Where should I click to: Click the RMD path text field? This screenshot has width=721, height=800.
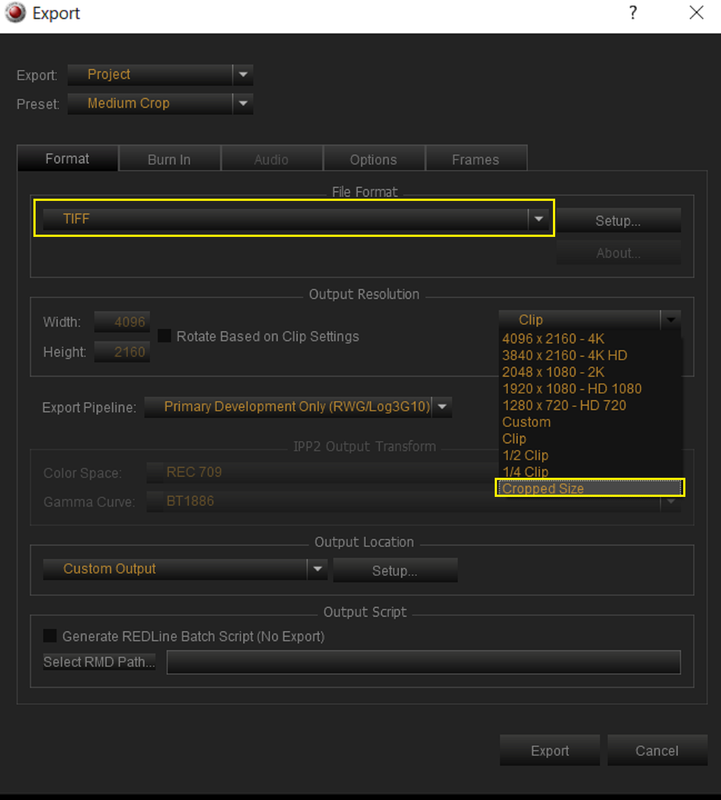(424, 662)
